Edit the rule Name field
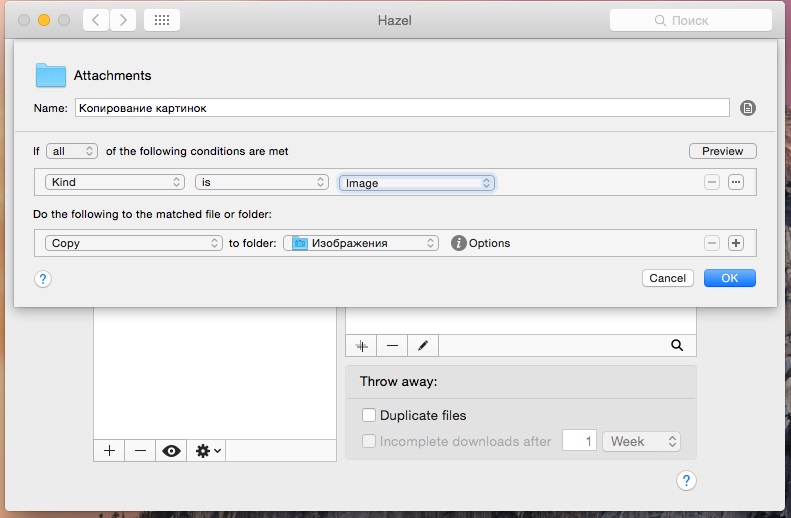Viewport: 791px width, 518px height. [x=402, y=108]
